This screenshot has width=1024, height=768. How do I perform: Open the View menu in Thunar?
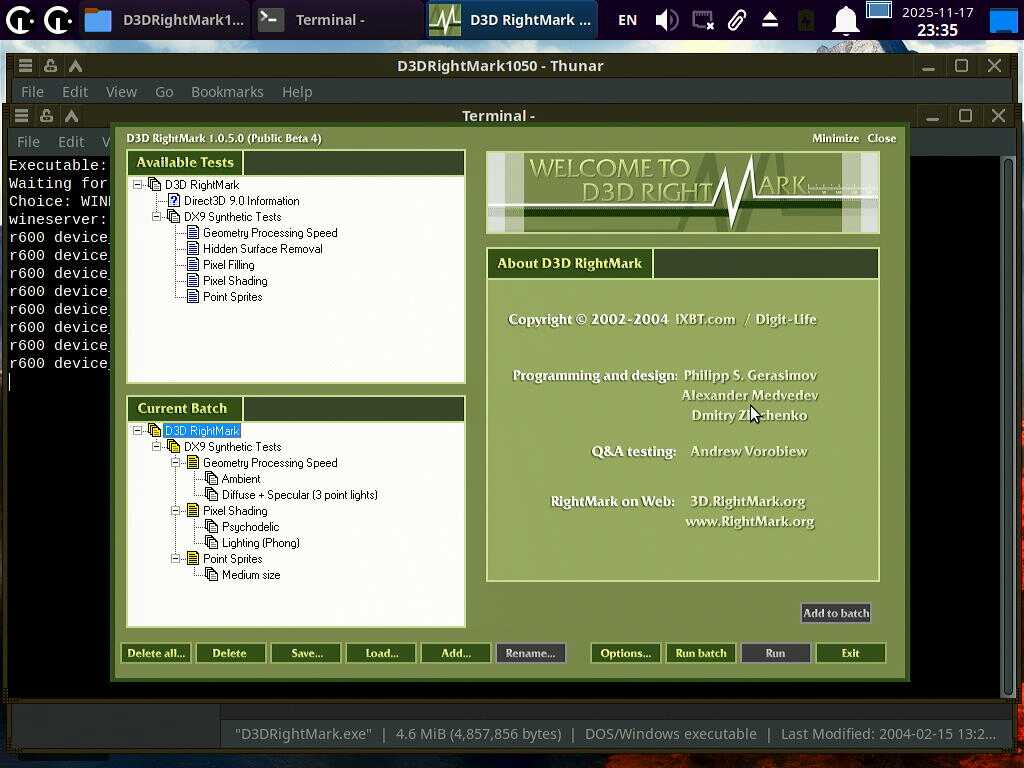[x=121, y=92]
